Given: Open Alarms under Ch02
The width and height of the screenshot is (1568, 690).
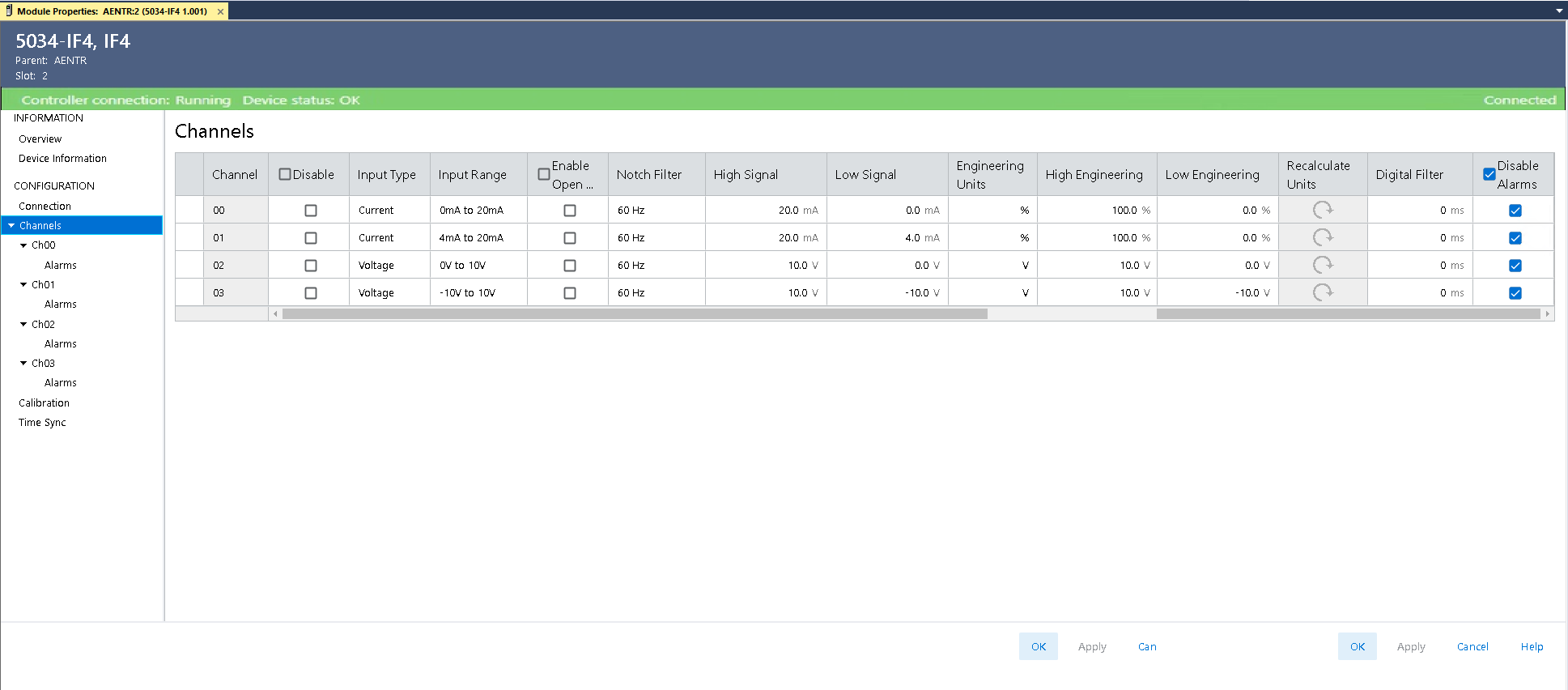Looking at the screenshot, I should coord(61,344).
